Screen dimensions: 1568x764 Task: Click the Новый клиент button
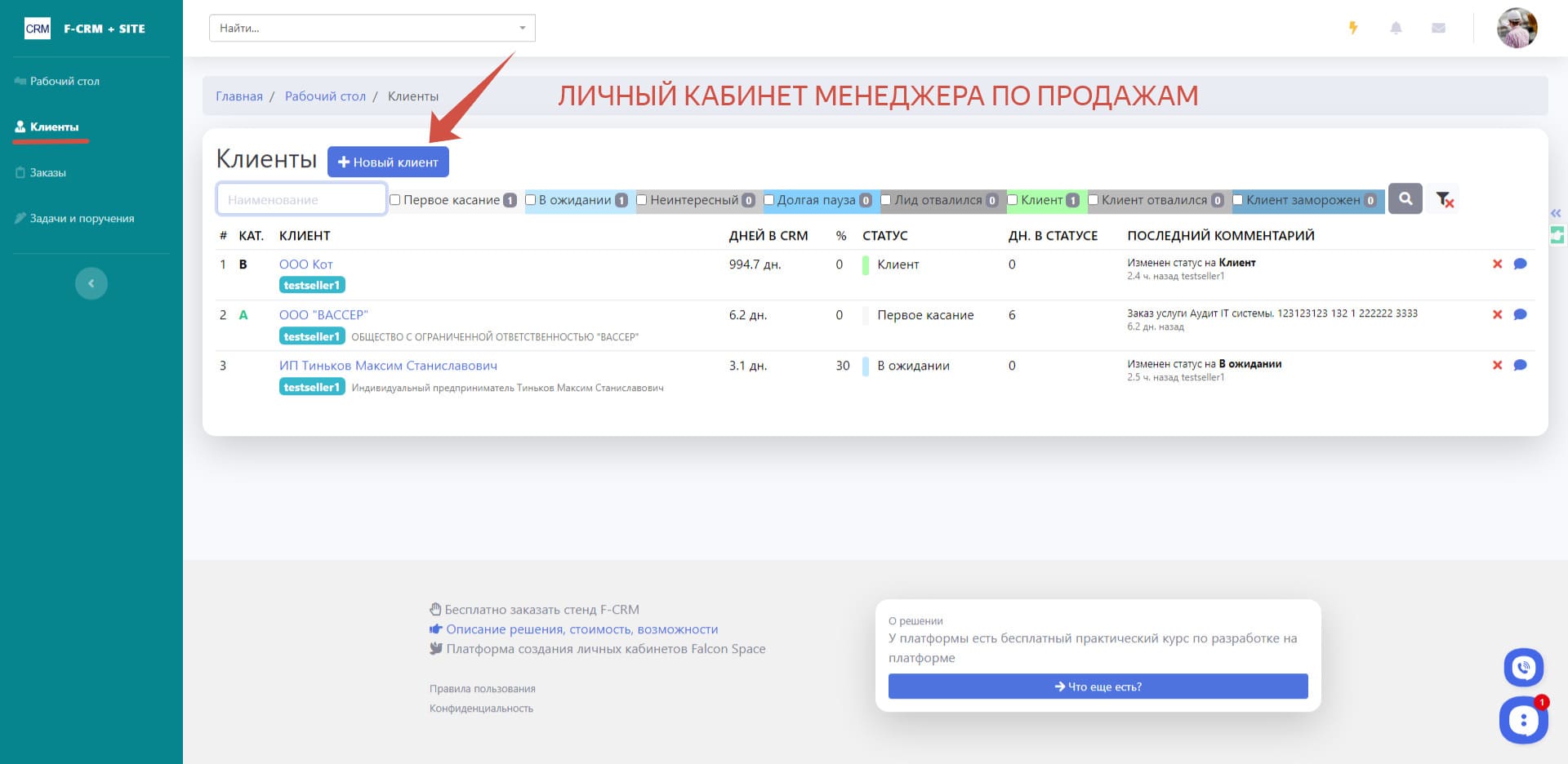(x=388, y=161)
